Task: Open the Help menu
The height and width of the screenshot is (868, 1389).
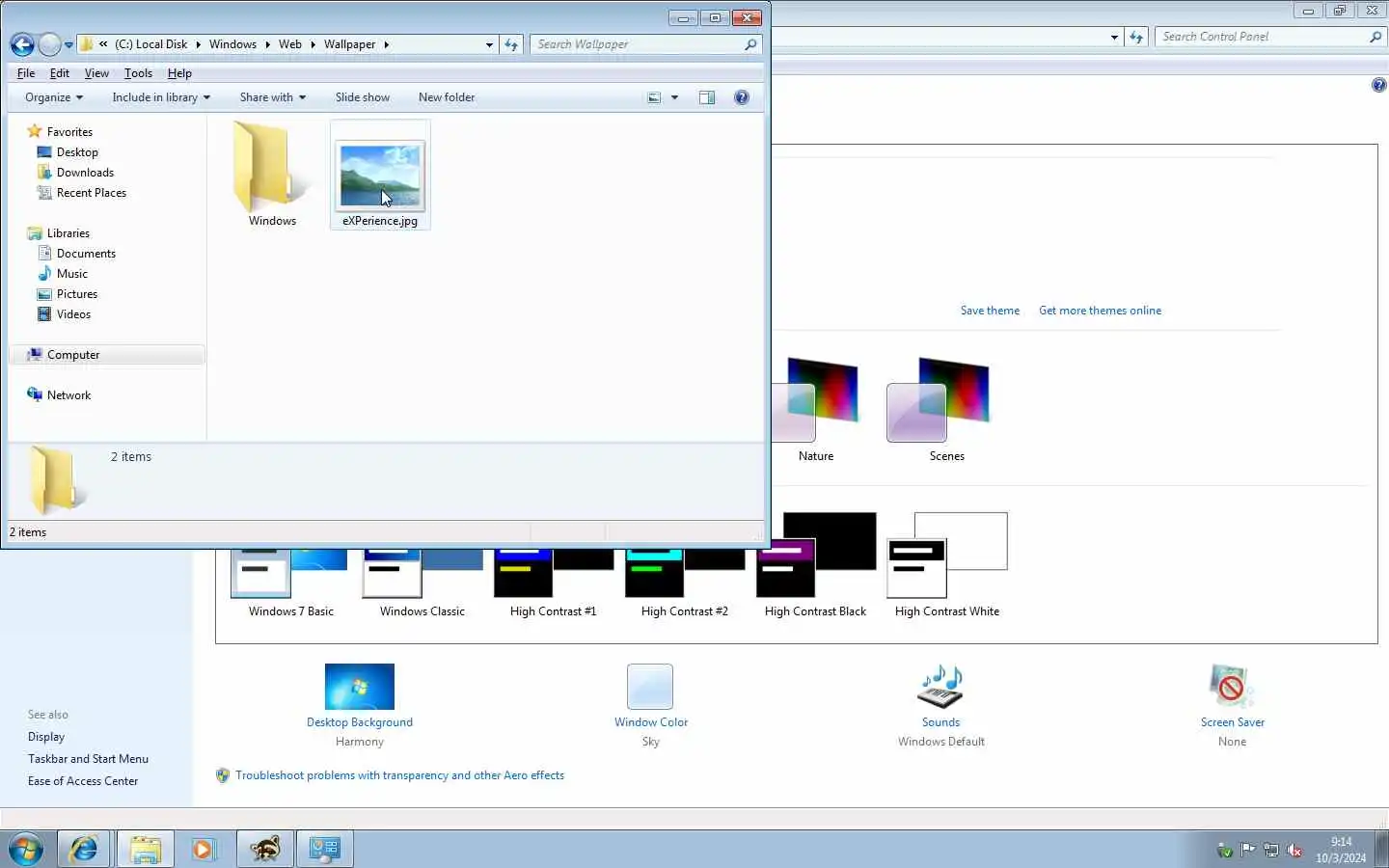Action: tap(179, 73)
